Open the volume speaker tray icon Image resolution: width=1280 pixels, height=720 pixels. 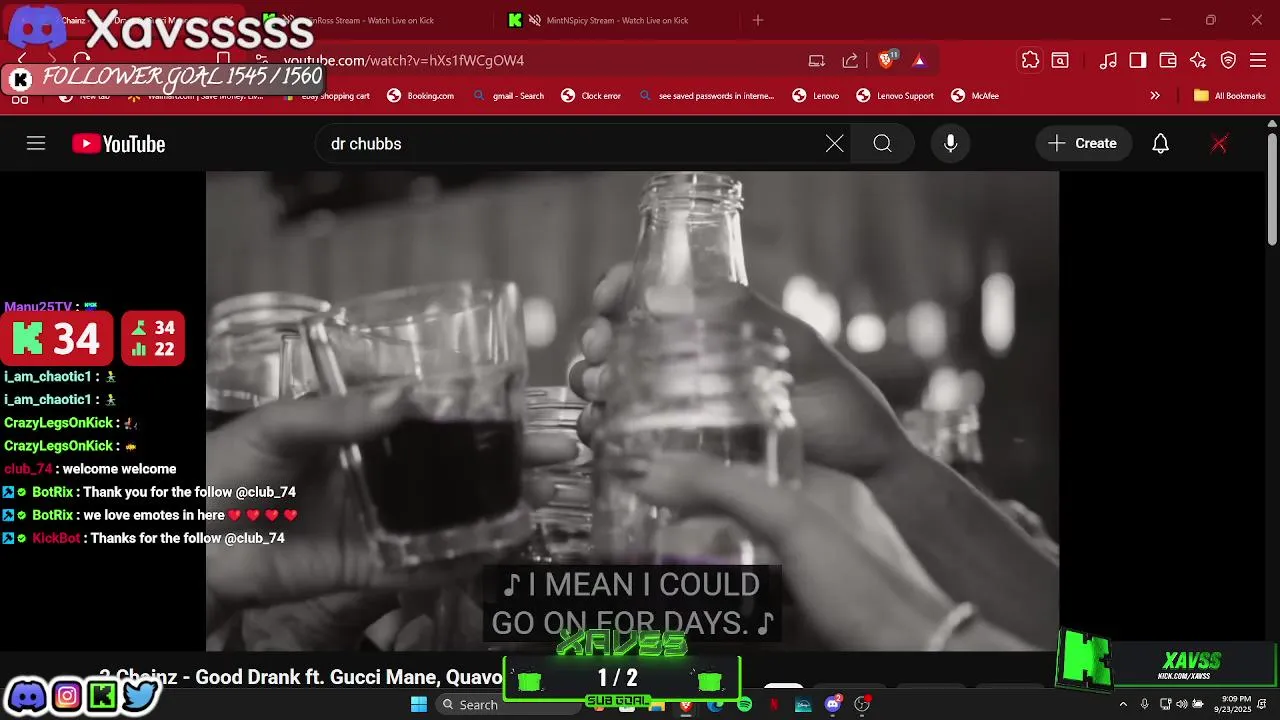click(x=1183, y=705)
